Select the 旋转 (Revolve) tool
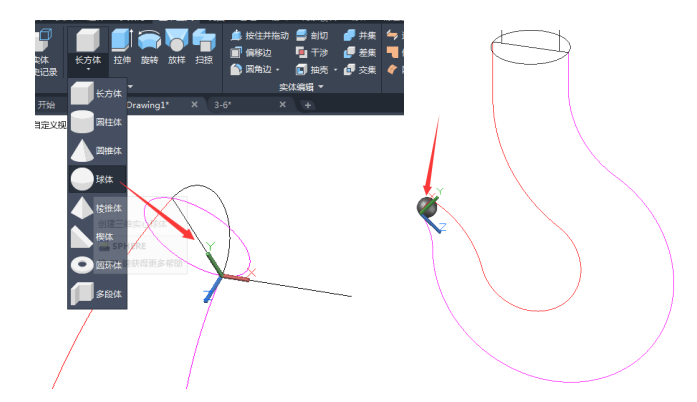The image size is (697, 402). click(x=149, y=46)
